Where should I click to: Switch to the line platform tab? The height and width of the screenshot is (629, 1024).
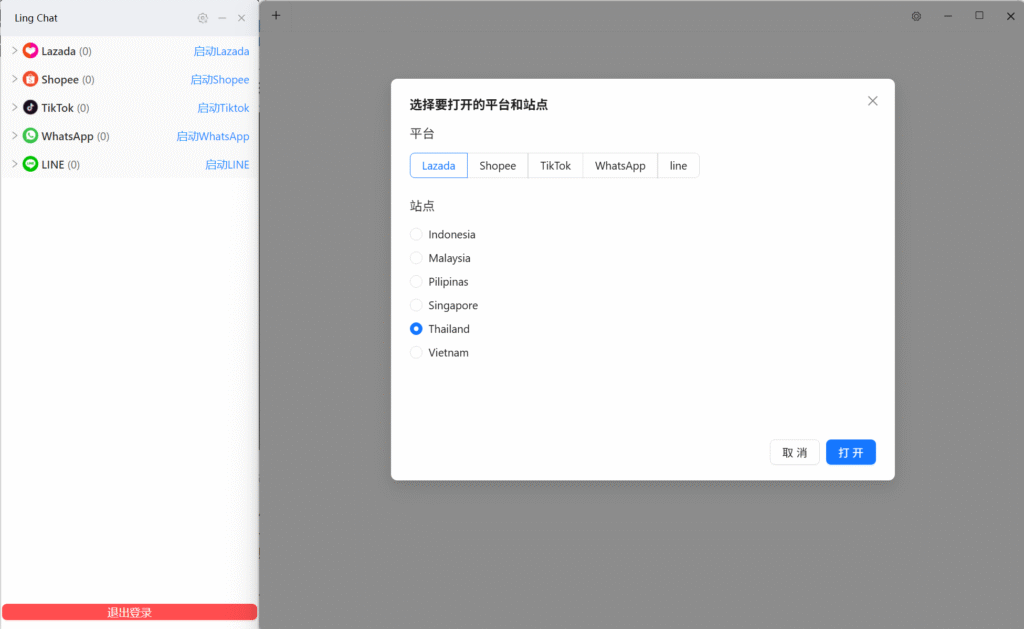click(678, 165)
